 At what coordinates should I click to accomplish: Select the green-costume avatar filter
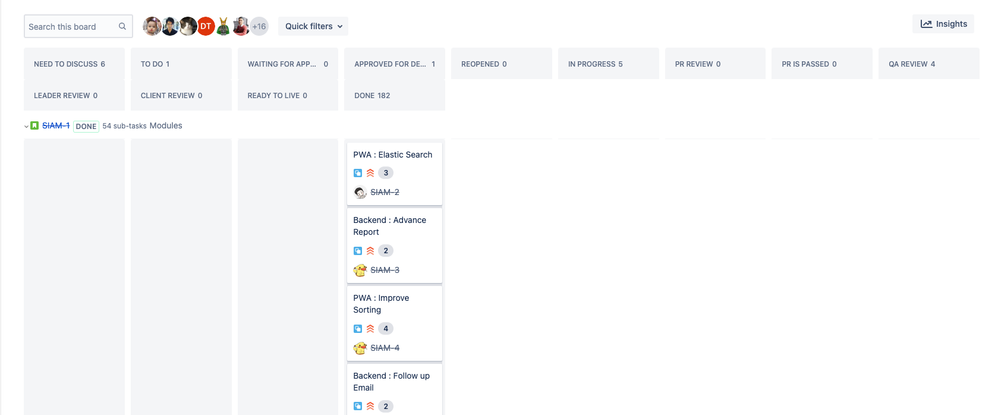point(223,26)
